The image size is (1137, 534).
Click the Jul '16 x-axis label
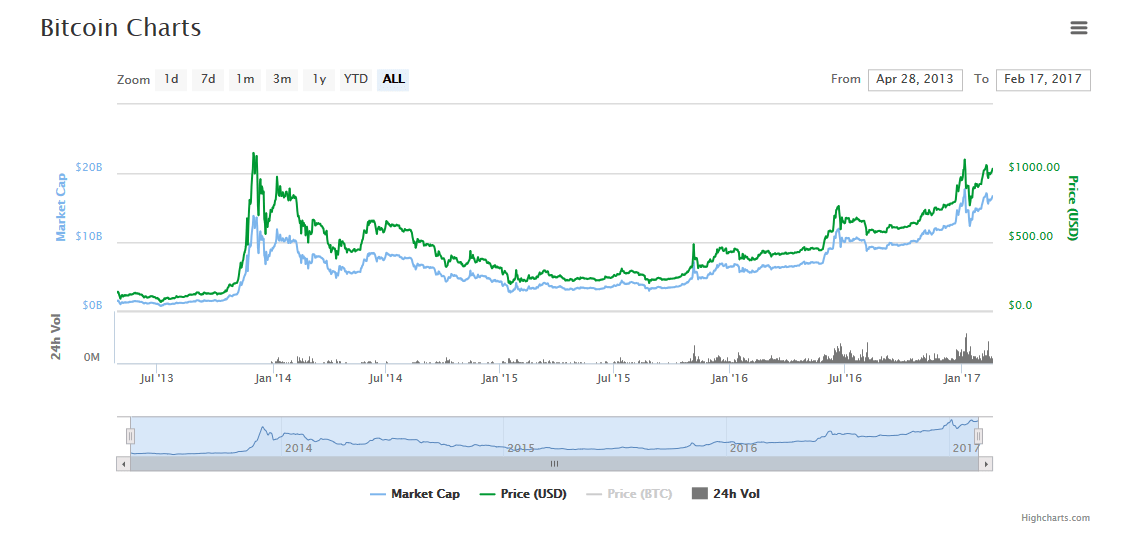[x=845, y=378]
